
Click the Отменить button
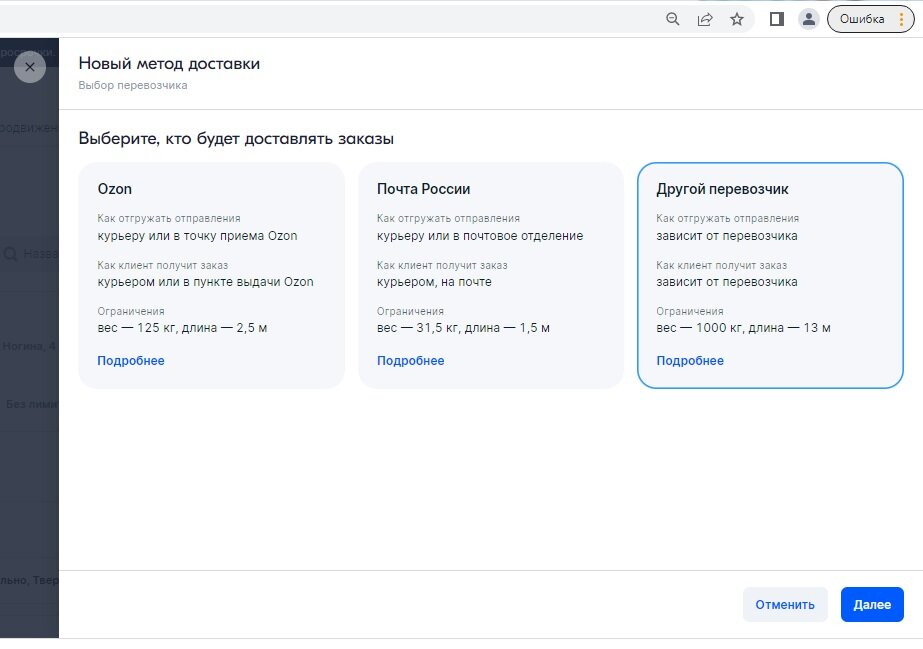785,604
